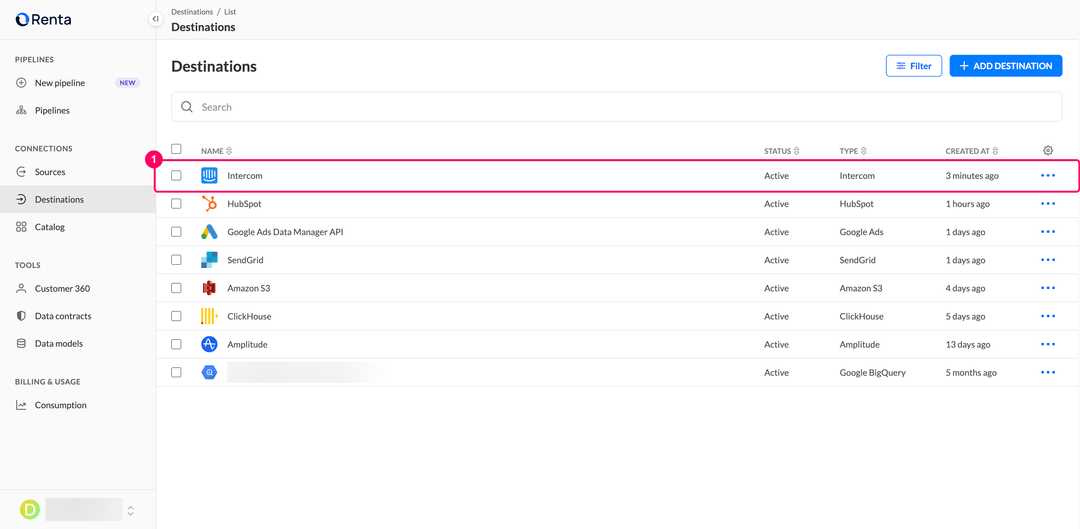Click the Data models database icon
This screenshot has width=1080, height=529.
(x=21, y=343)
